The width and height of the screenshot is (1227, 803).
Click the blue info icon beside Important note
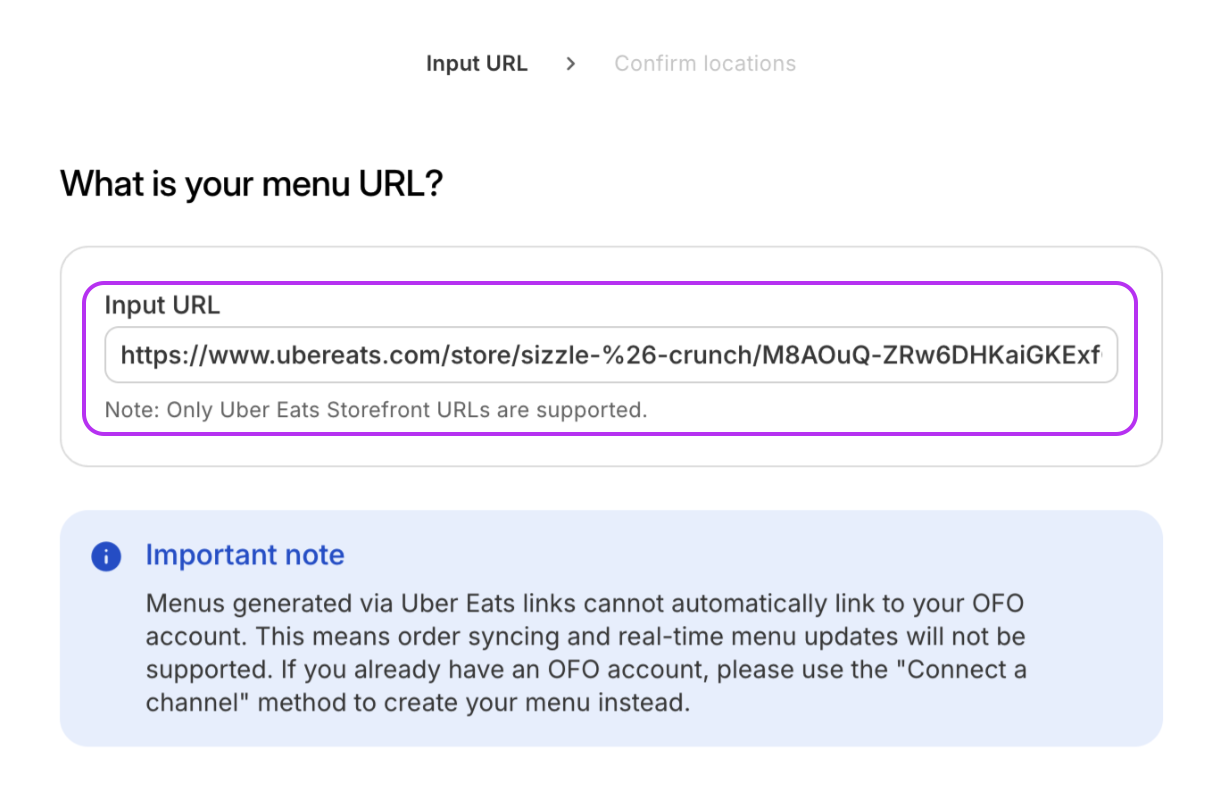pos(106,557)
